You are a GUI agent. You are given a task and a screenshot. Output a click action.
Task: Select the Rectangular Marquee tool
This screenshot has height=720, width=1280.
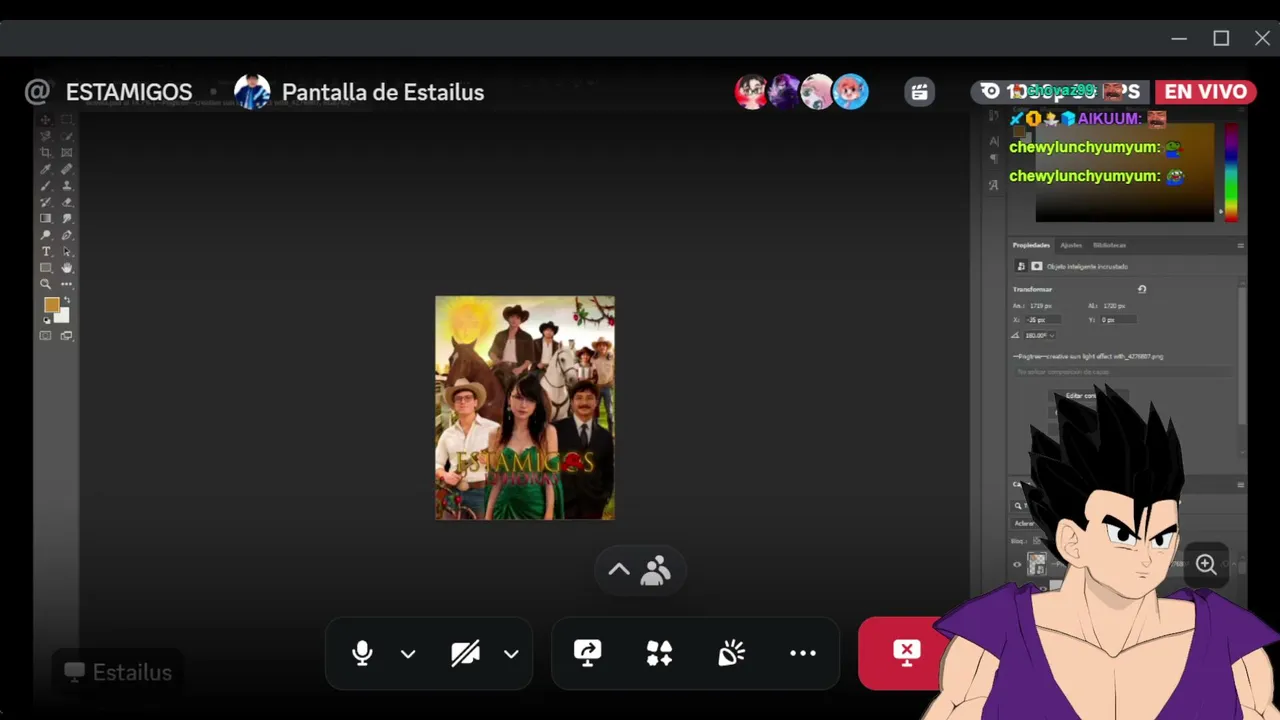[67, 120]
